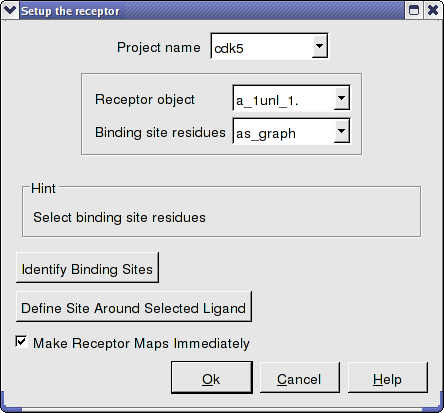Image resolution: width=444 pixels, height=413 pixels.
Task: Confirm the dialog with Ok
Action: [212, 378]
